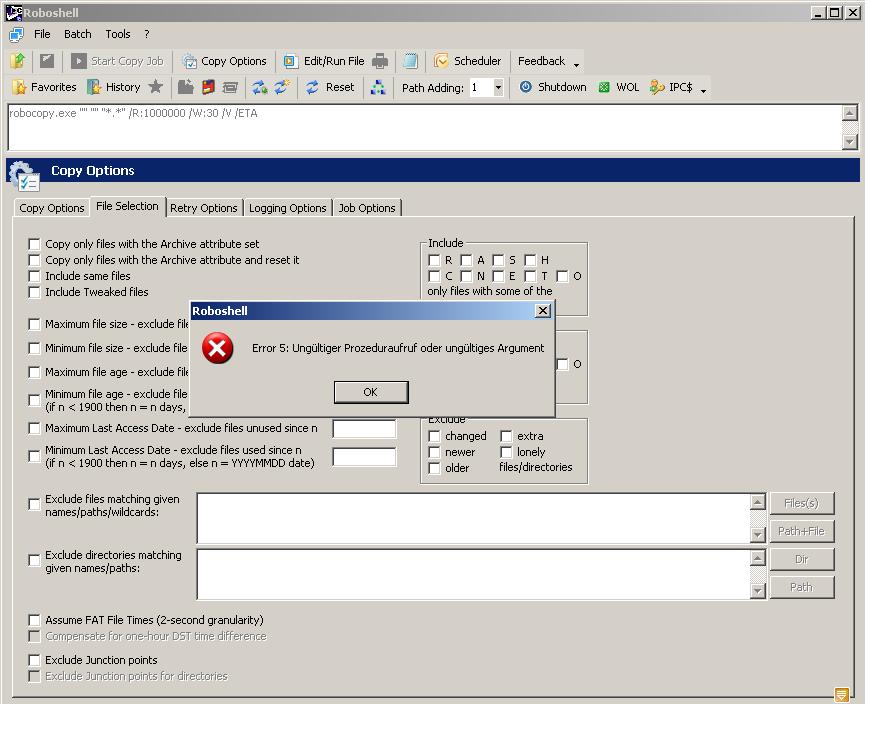Viewport: 869px width, 731px height.
Task: Check Exclude directories matching given names
Action: [34, 560]
